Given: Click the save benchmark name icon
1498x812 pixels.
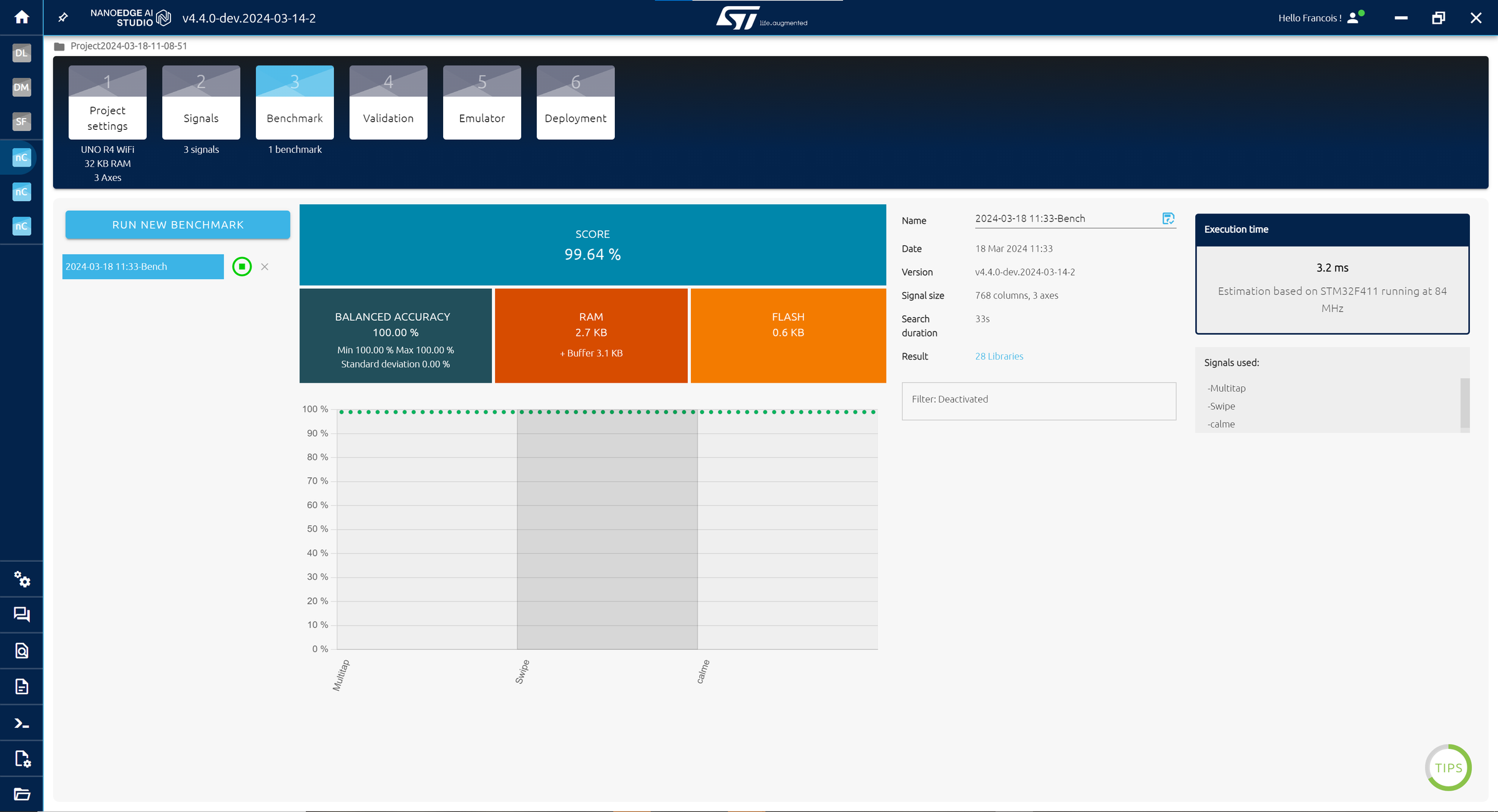Looking at the screenshot, I should point(1168,218).
